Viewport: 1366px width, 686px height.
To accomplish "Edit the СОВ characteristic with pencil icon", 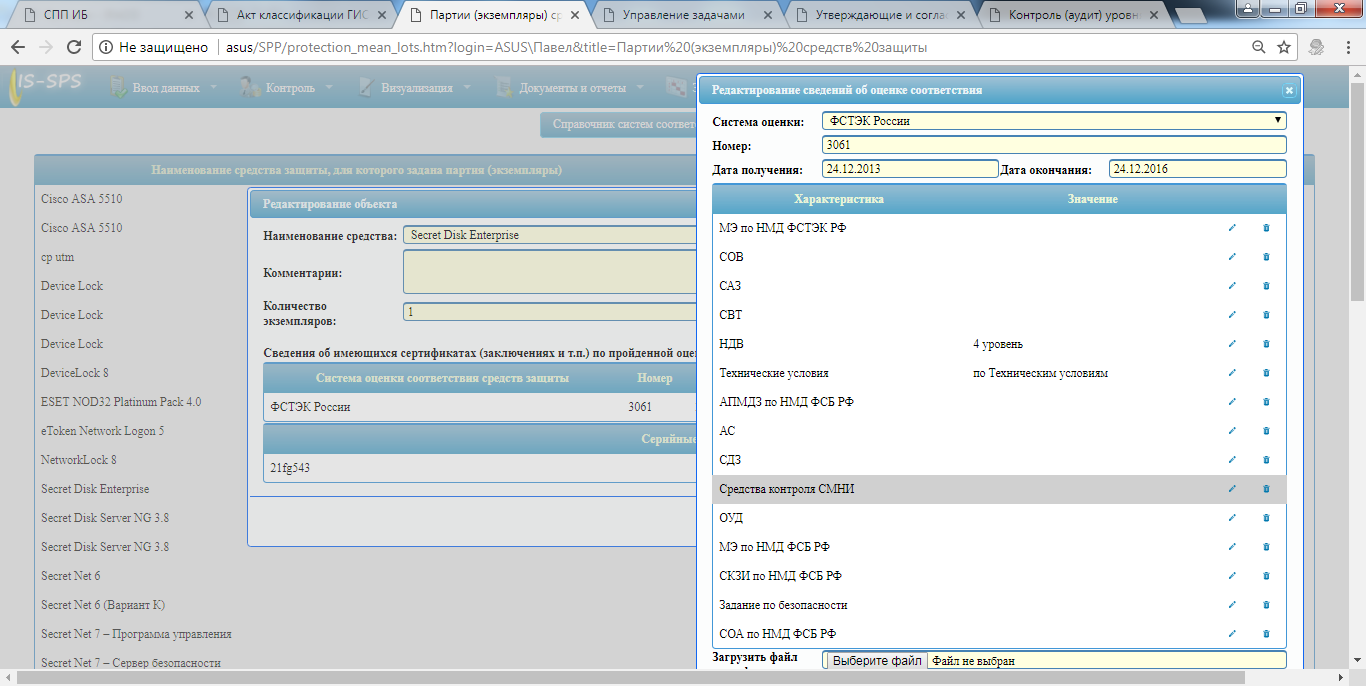I will coord(1232,257).
